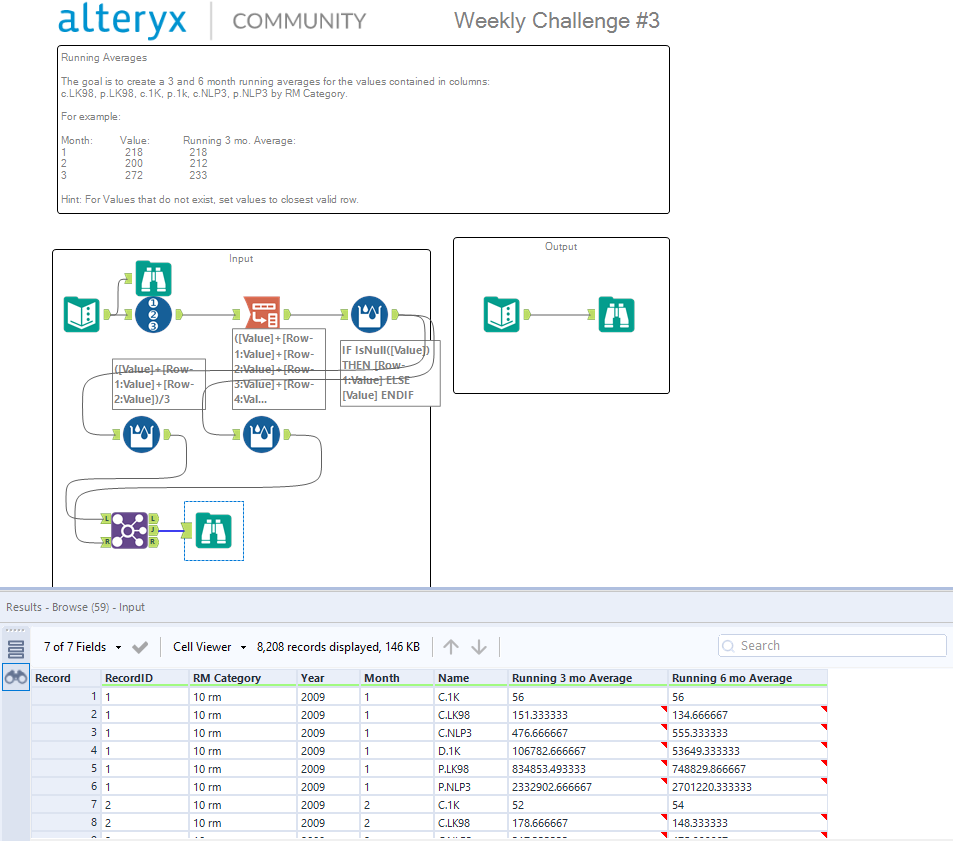
Task: Click the Join tool's L input anchor
Action: tap(106, 518)
